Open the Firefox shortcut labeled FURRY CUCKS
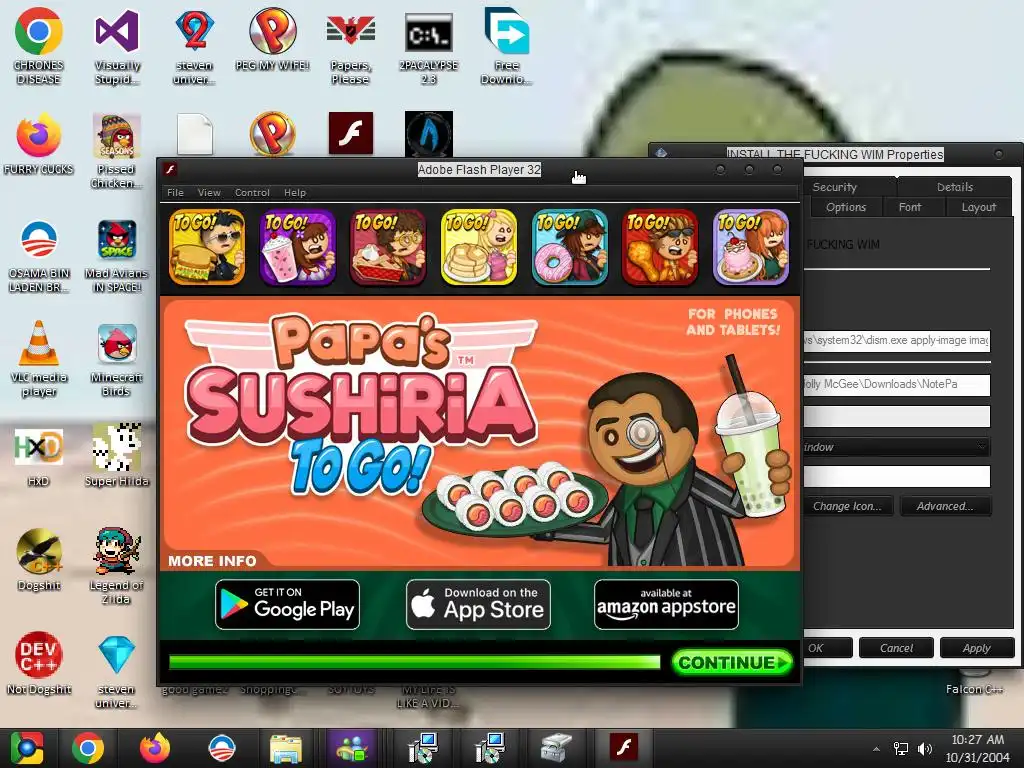This screenshot has width=1024, height=768. (x=39, y=144)
